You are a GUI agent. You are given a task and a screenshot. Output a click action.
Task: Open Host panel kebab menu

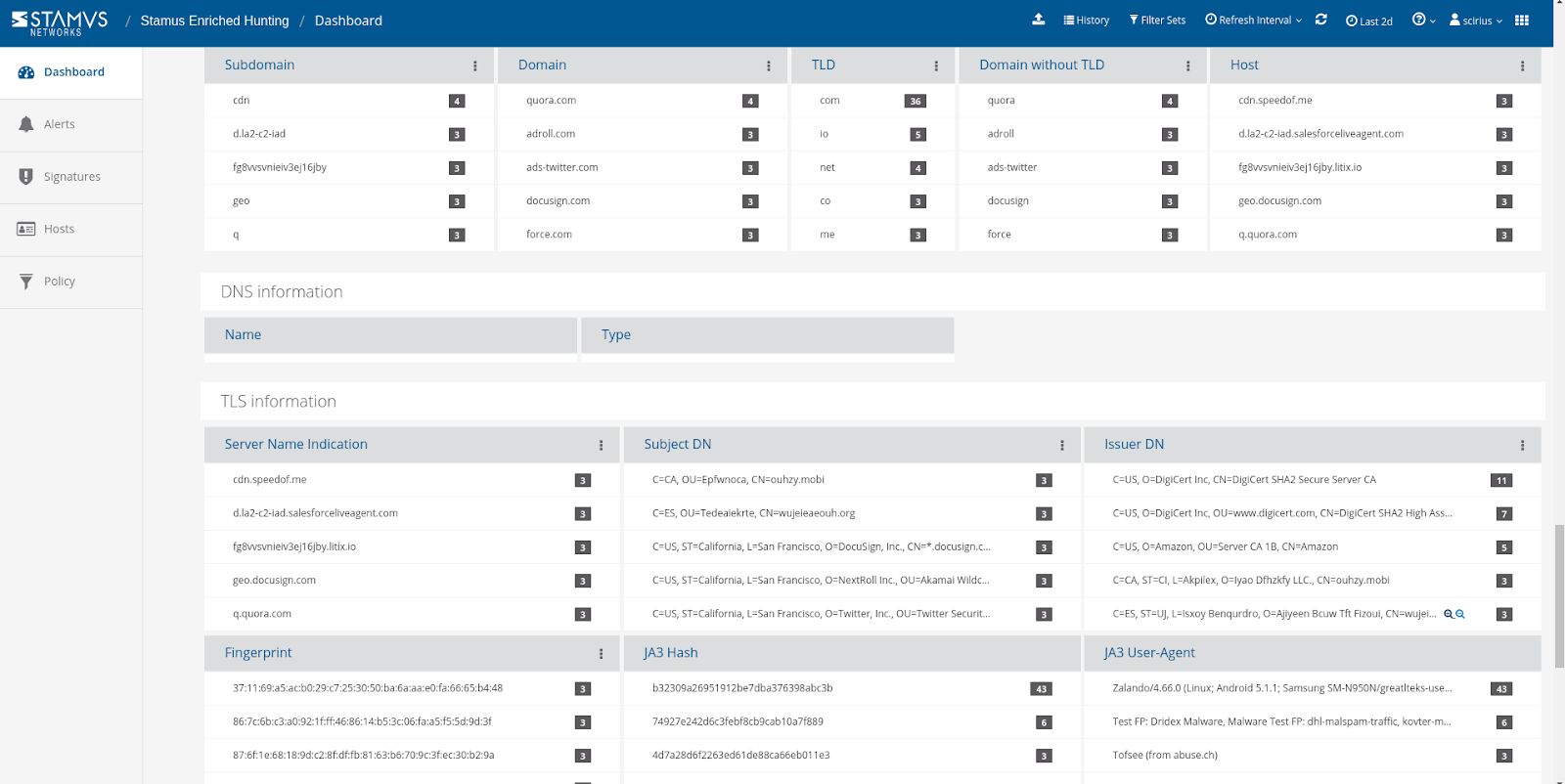point(1522,65)
